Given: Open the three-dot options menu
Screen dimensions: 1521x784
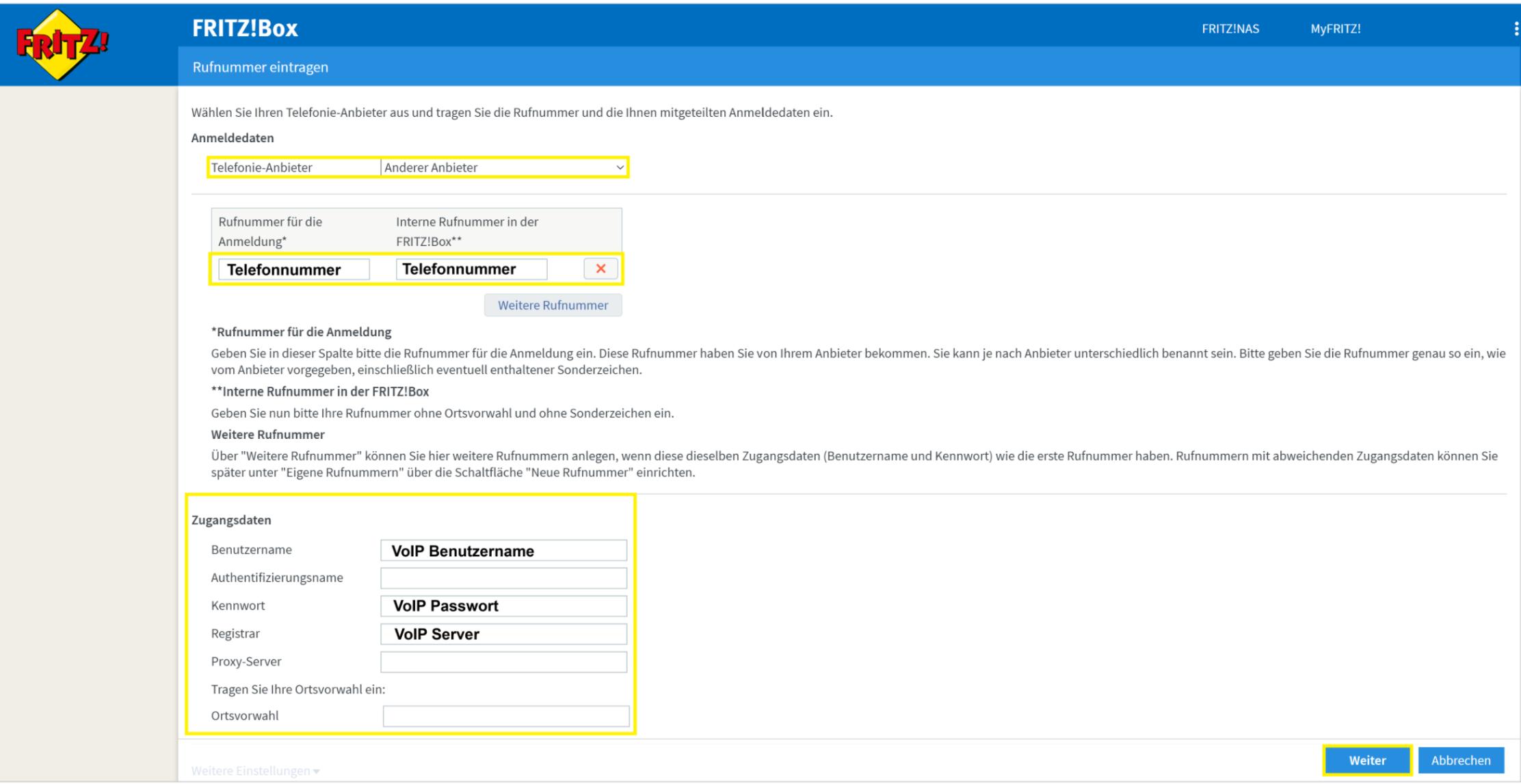Looking at the screenshot, I should (1516, 29).
